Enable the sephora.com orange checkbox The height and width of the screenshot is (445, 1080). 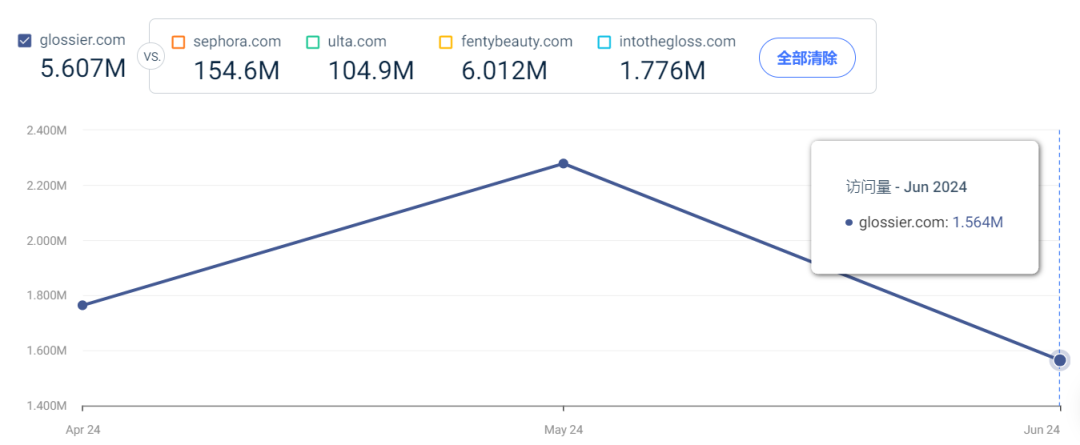coord(179,42)
